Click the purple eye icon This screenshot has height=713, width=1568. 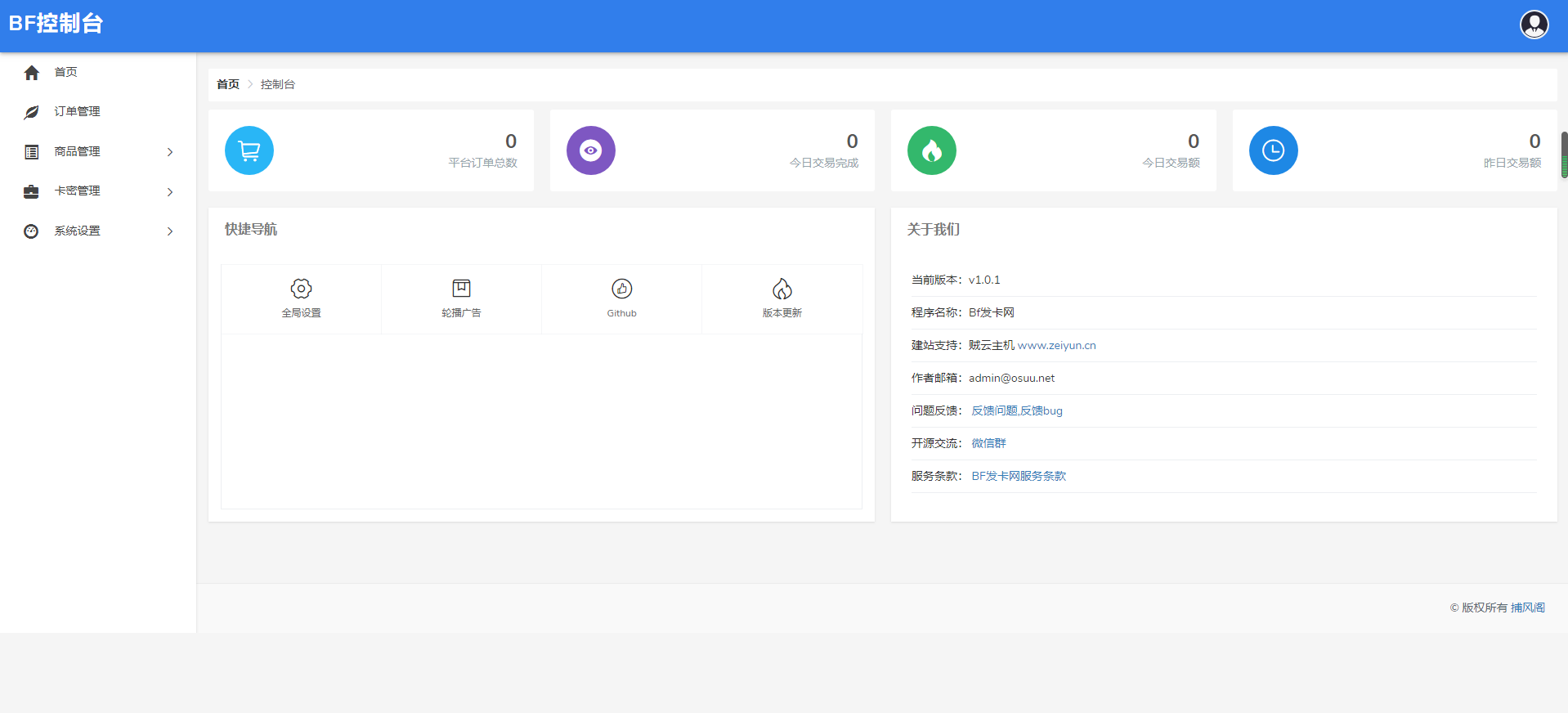click(x=590, y=150)
